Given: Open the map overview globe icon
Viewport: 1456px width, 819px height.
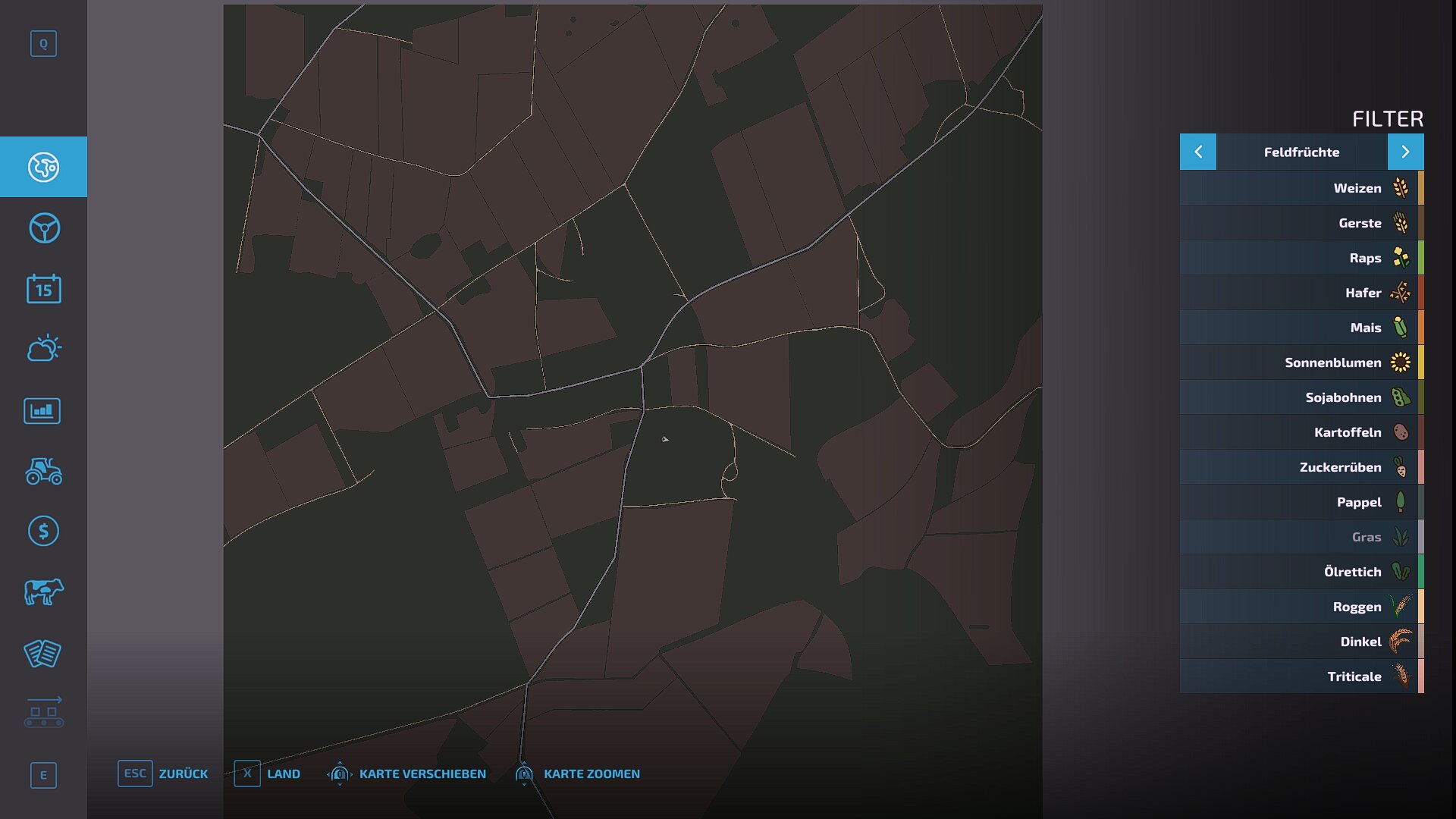Looking at the screenshot, I should coord(43,167).
